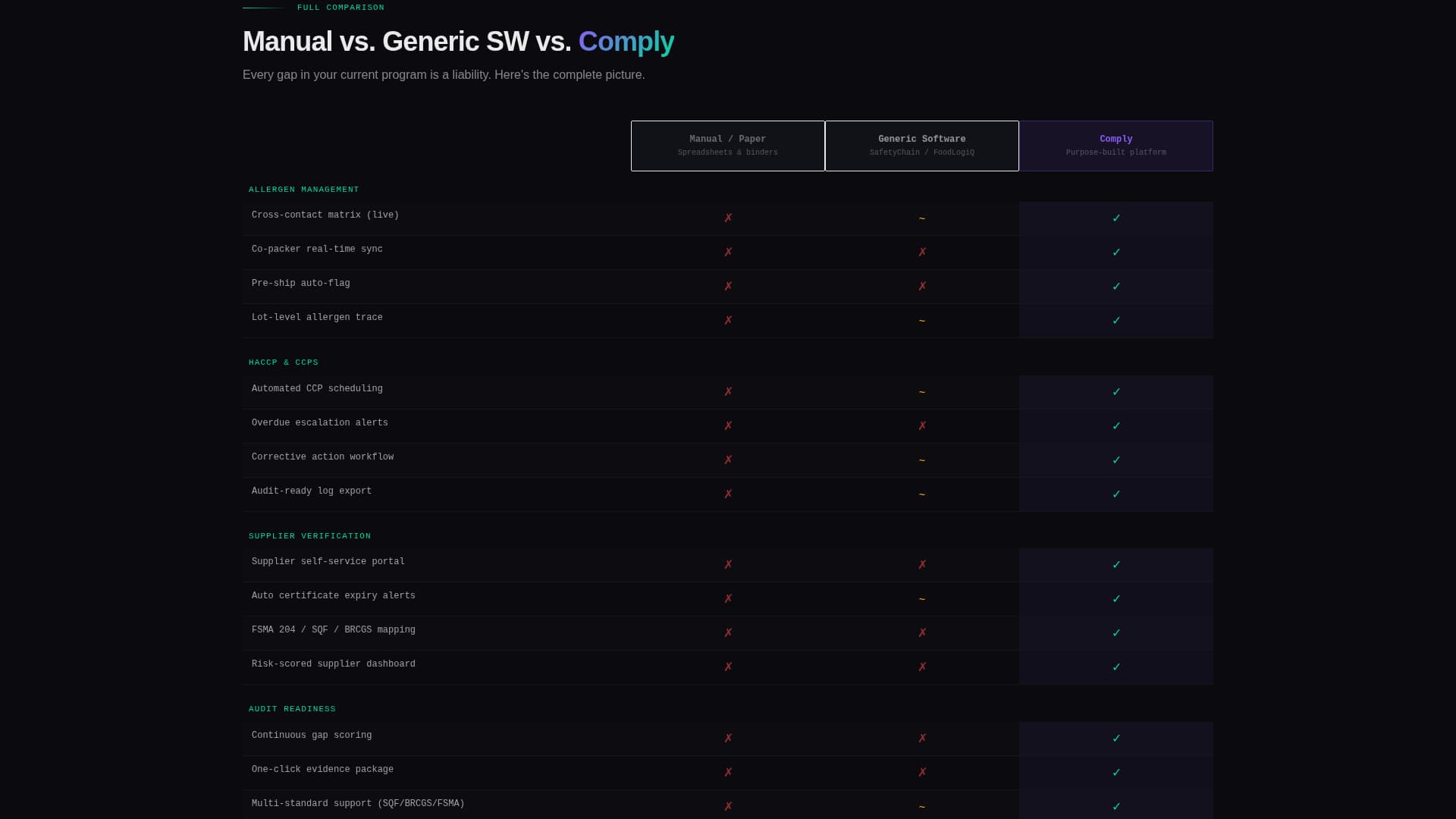
Task: Click the Manual cross for One-click evidence package
Action: tap(728, 773)
